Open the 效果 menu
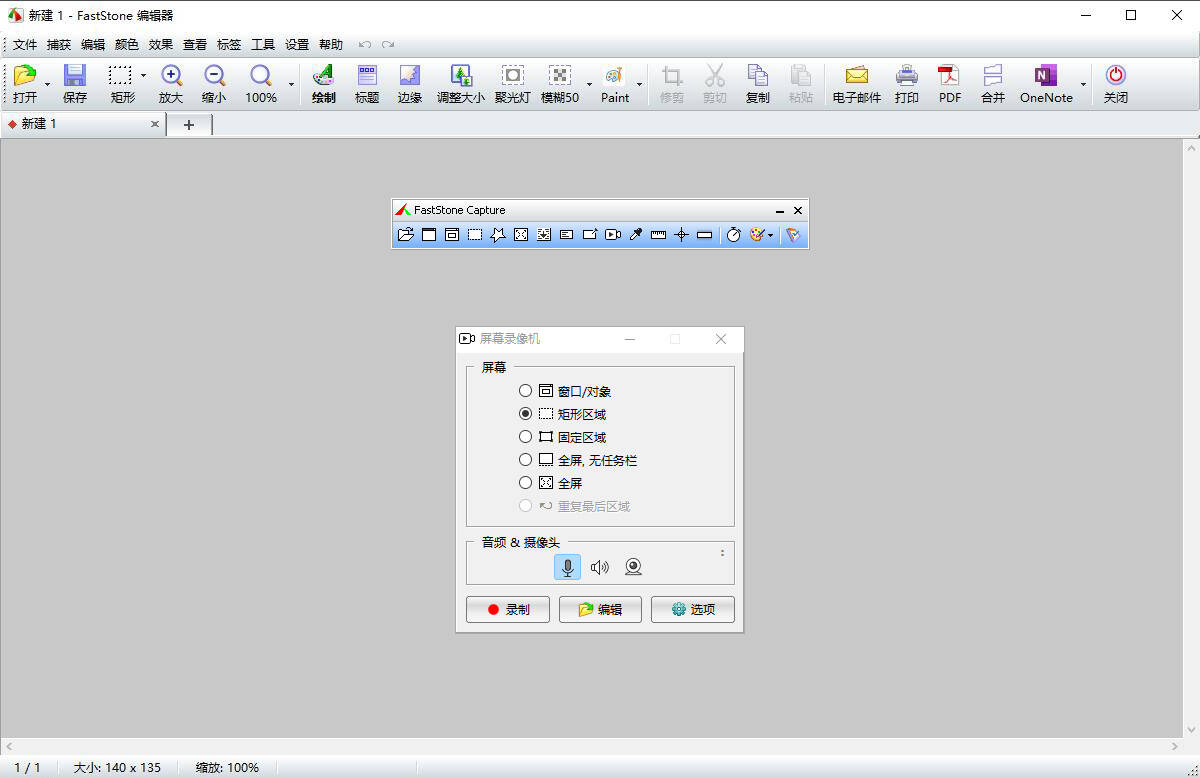 [x=161, y=45]
